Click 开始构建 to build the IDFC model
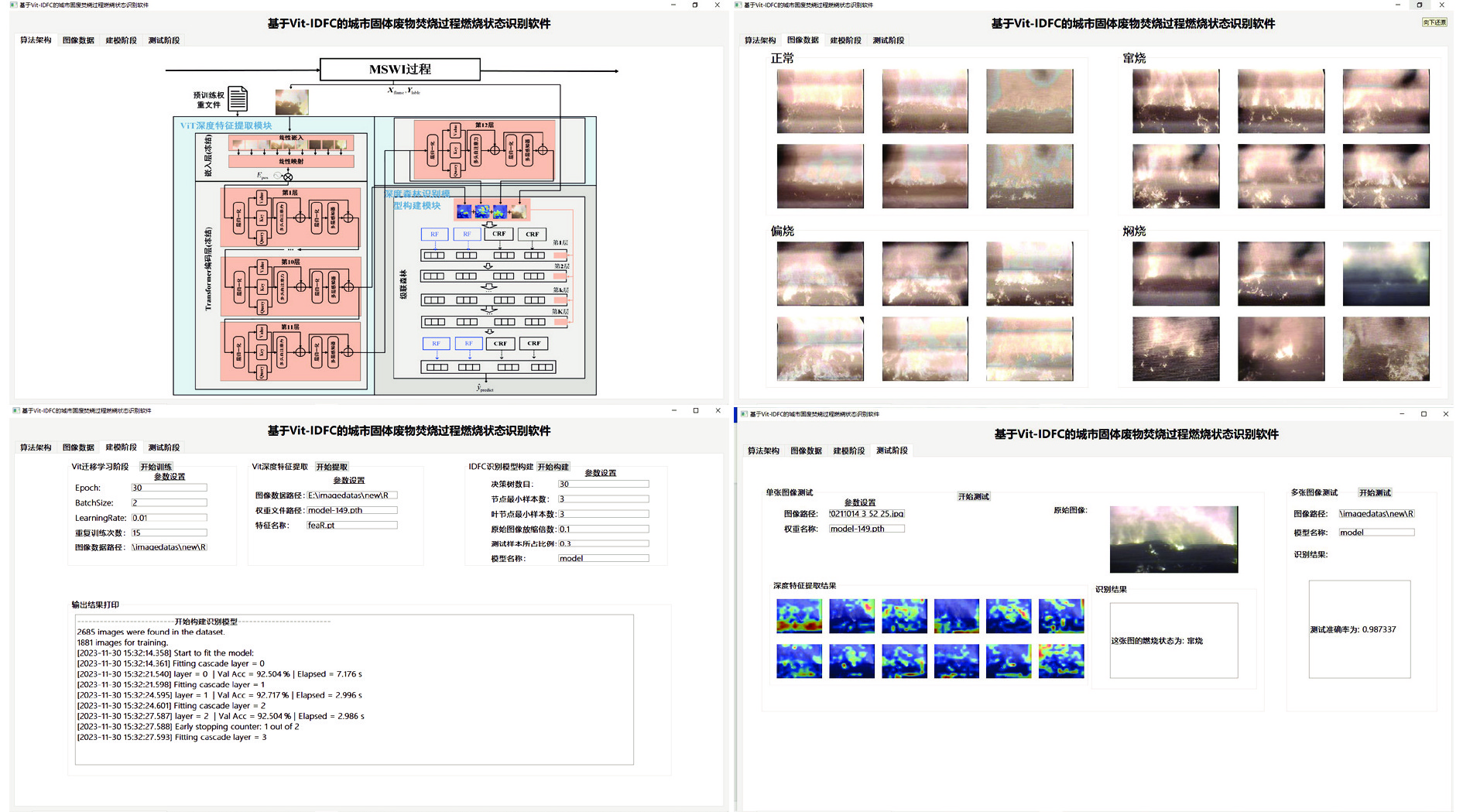Image resolution: width=1463 pixels, height=812 pixels. tap(553, 467)
